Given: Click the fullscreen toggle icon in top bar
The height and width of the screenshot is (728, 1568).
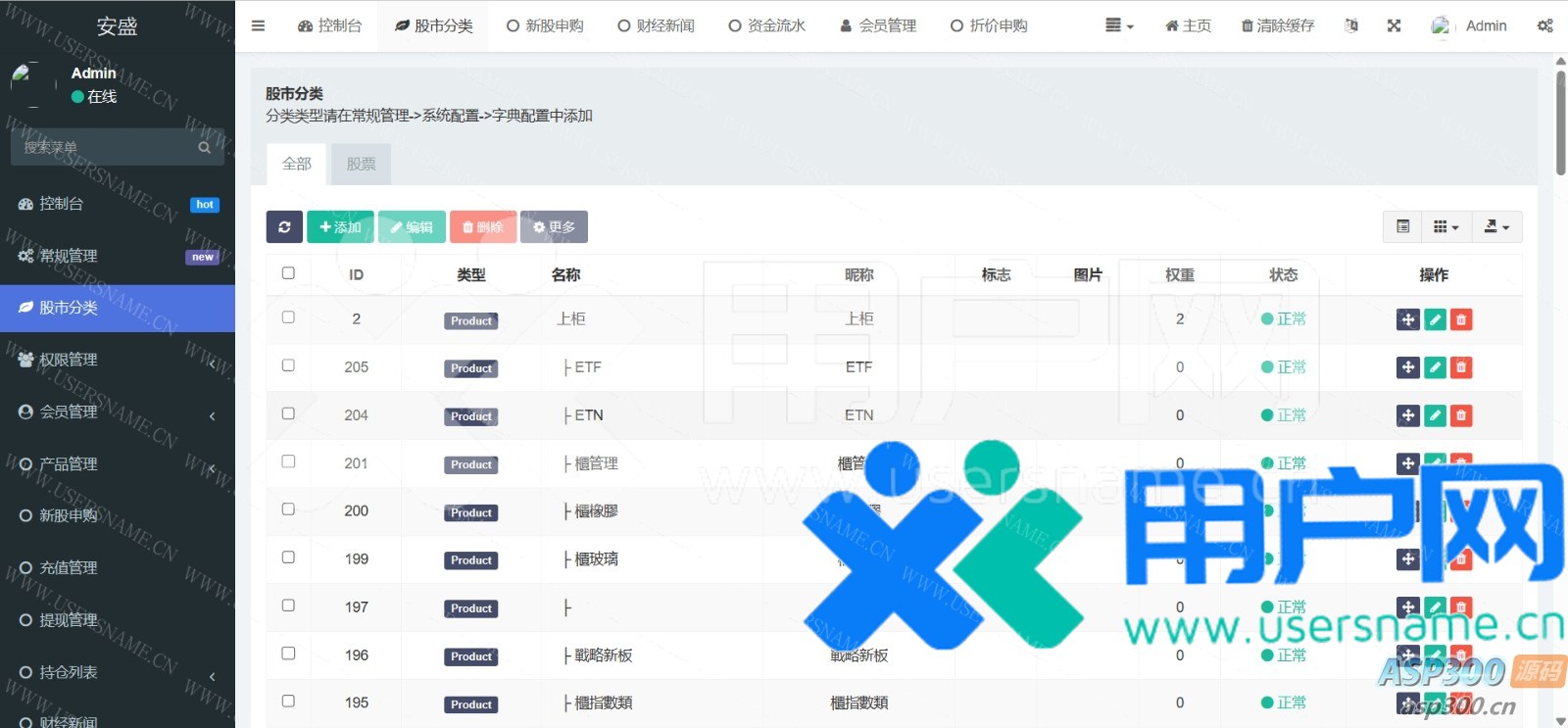Looking at the screenshot, I should point(1394,25).
